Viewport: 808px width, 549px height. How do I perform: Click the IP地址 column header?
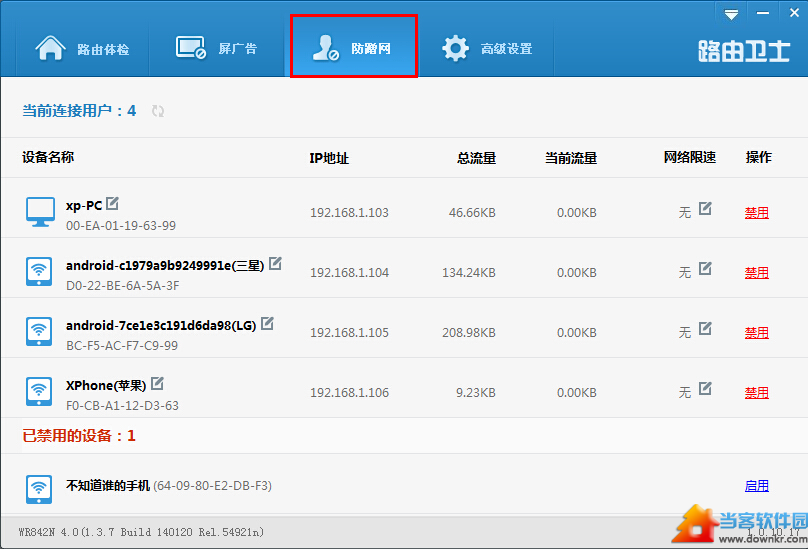[x=329, y=158]
